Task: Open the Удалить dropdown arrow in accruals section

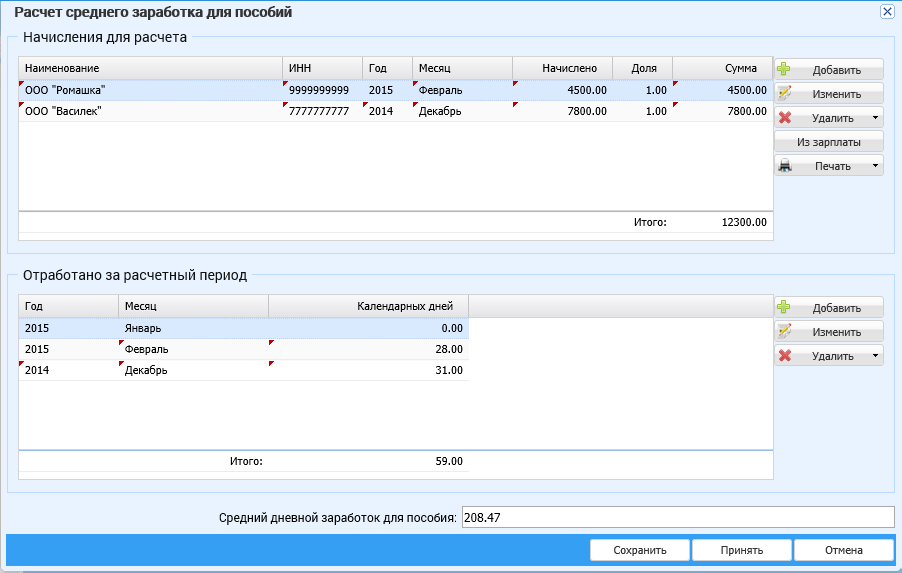Action: (875, 118)
